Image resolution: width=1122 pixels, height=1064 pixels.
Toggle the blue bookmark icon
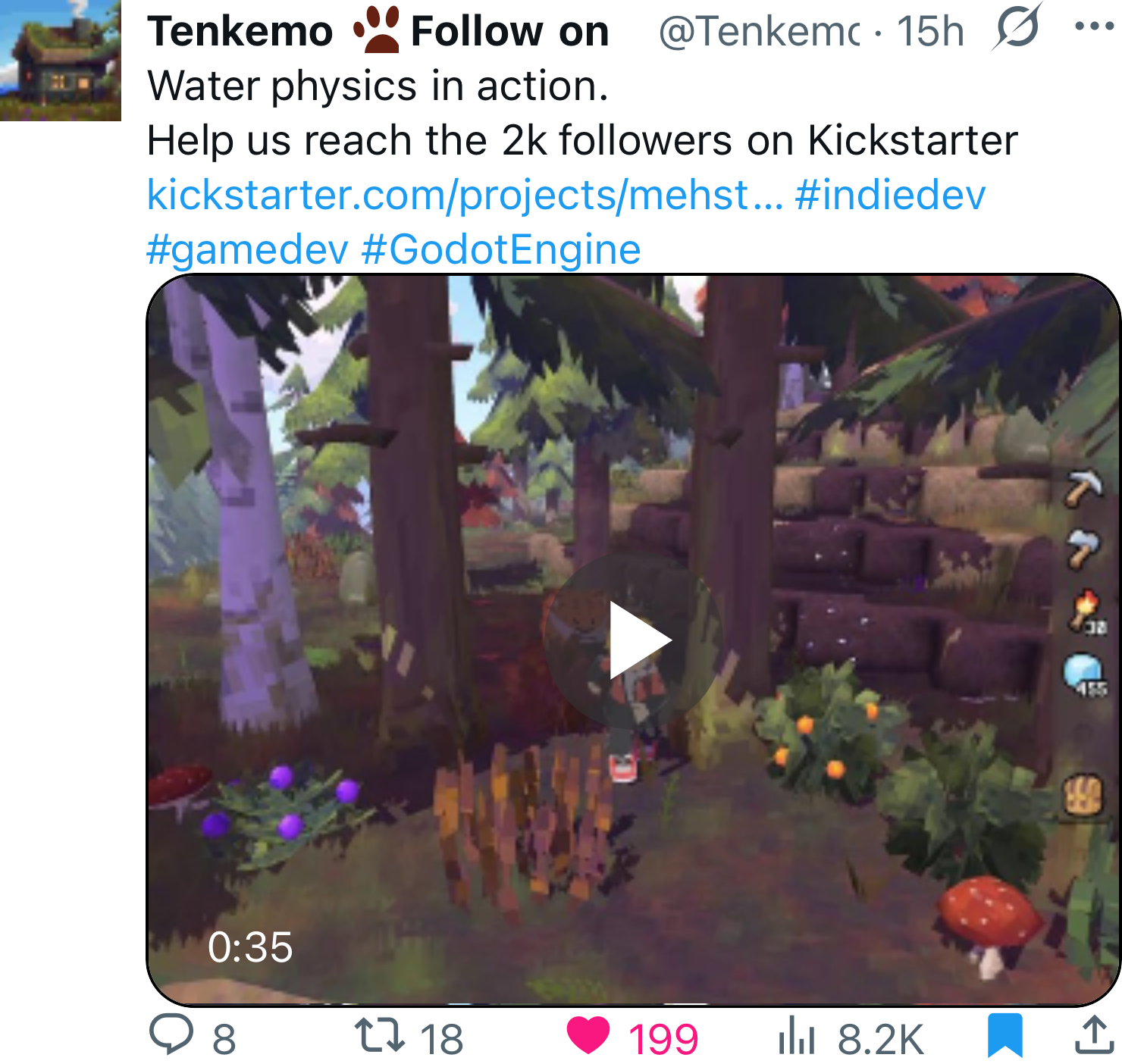point(1005,1035)
